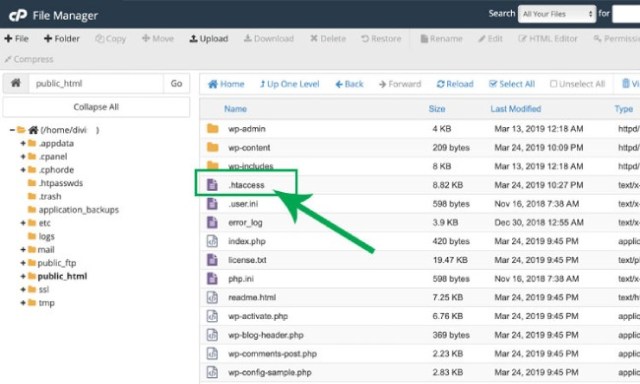Select .htpasswds in folder tree
This screenshot has height=384, width=640.
(x=60, y=183)
